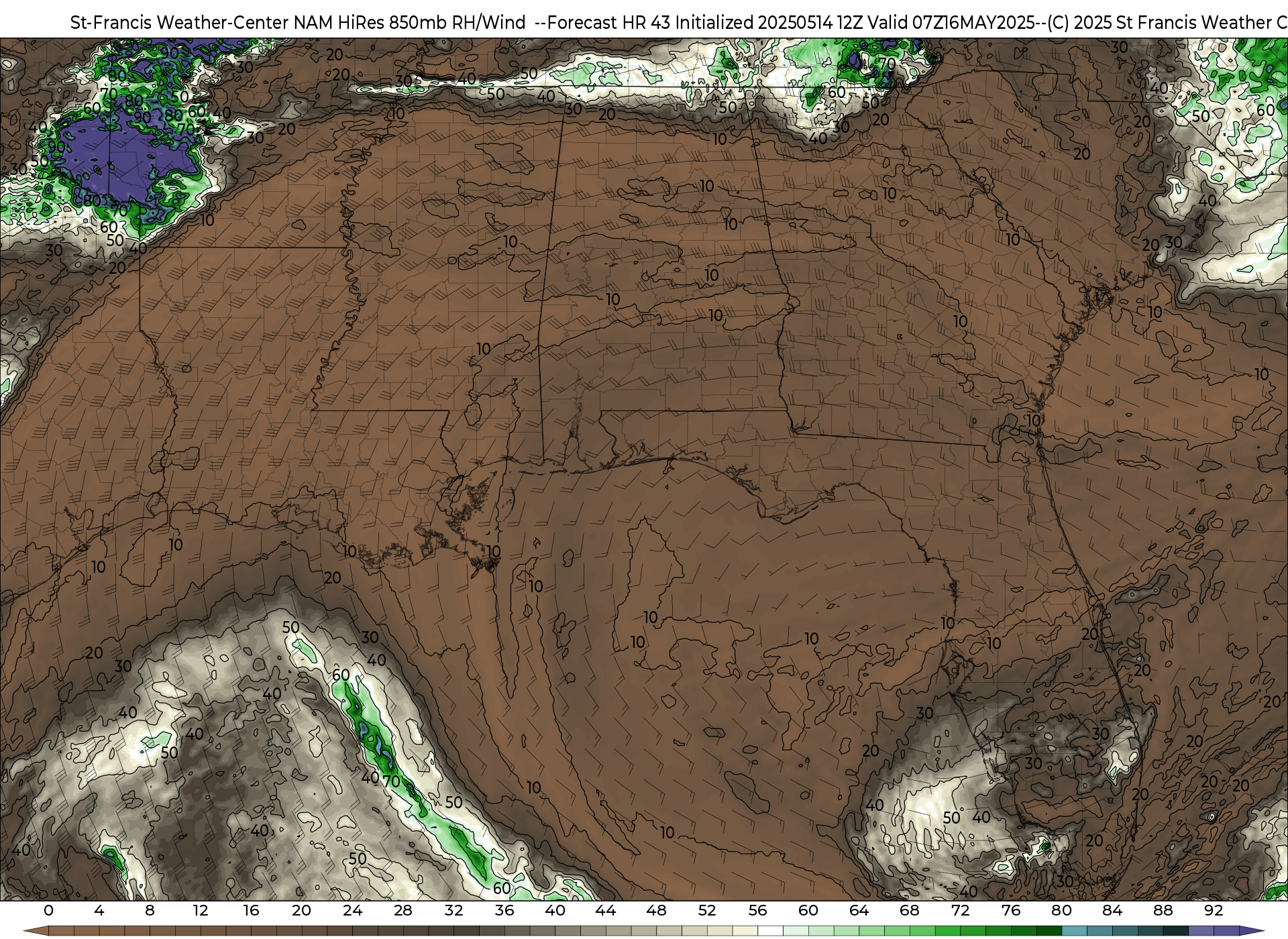Click the color scale tick label '4'
1288x939 pixels.
[x=99, y=910]
